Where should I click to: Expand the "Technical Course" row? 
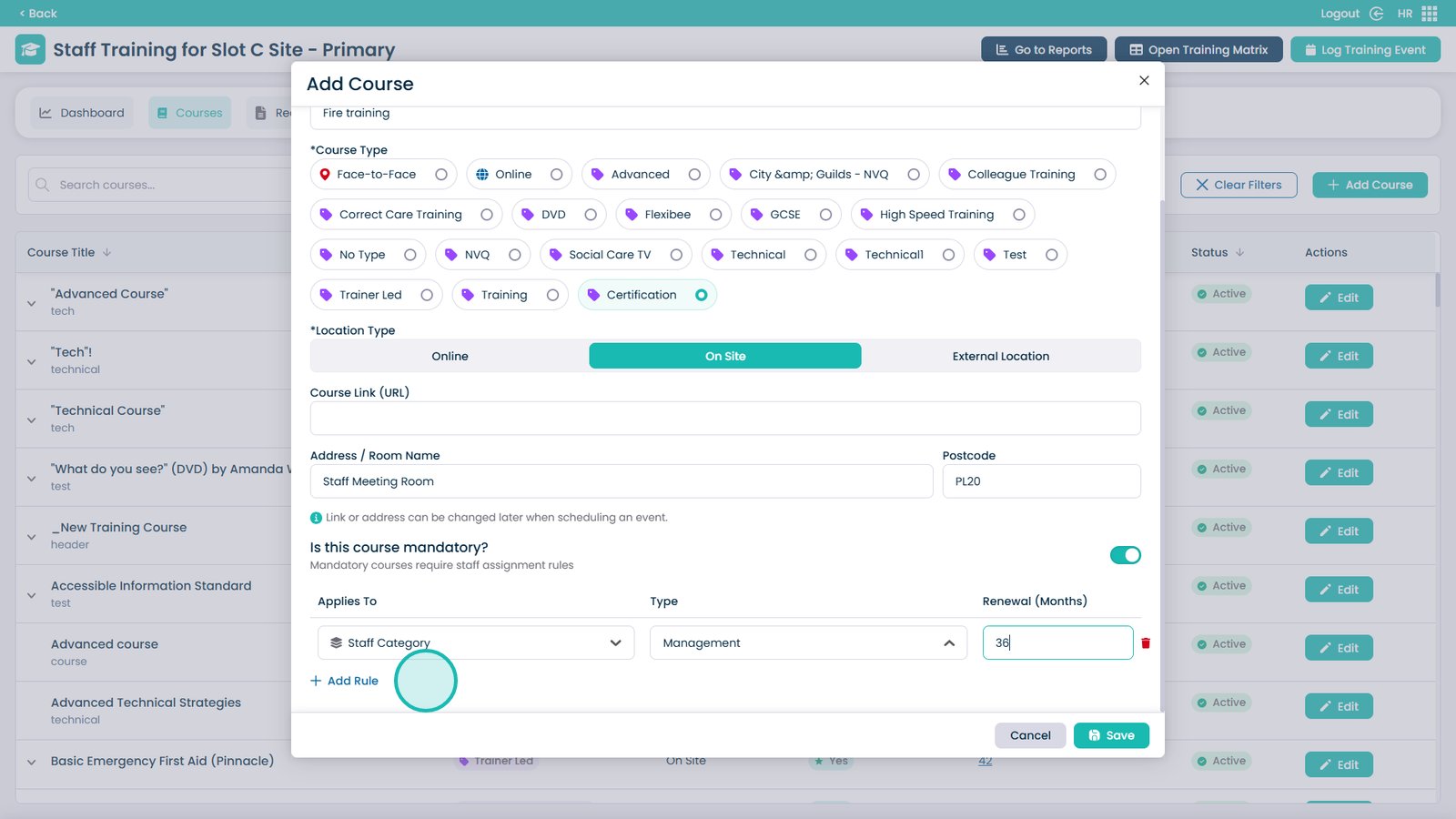tap(32, 420)
